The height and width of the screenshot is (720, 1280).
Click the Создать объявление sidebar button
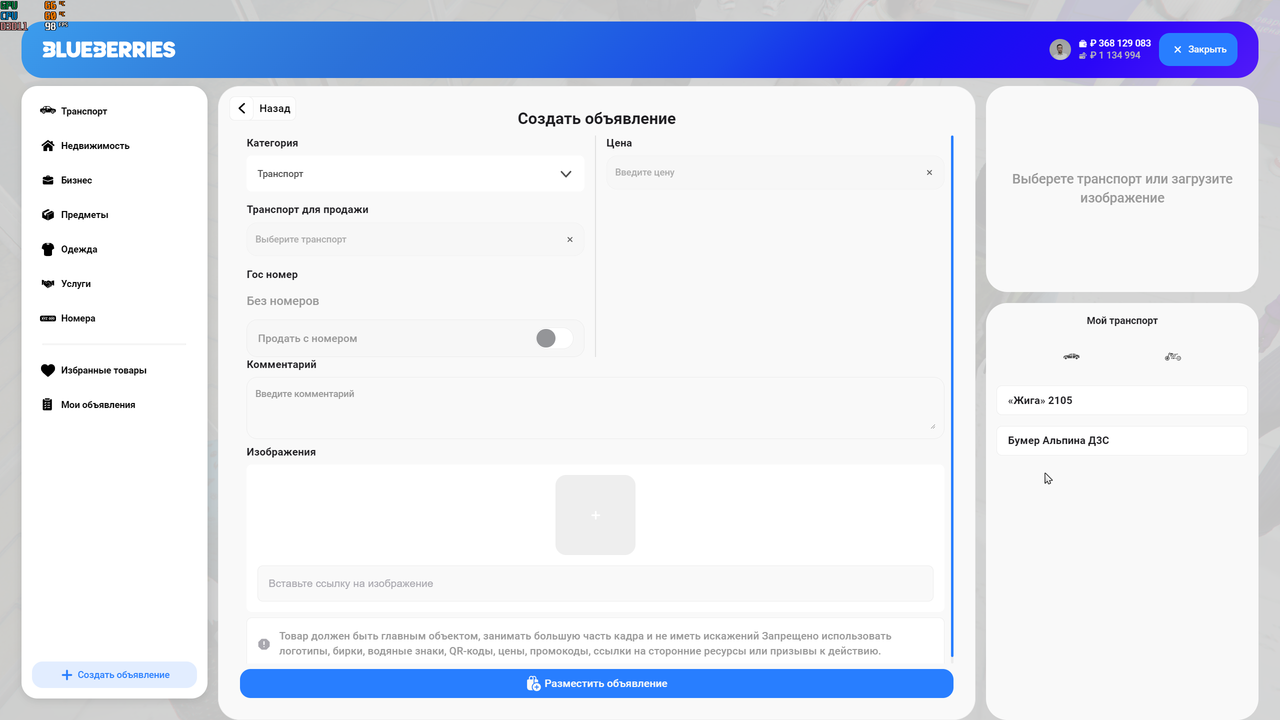pyautogui.click(x=114, y=675)
